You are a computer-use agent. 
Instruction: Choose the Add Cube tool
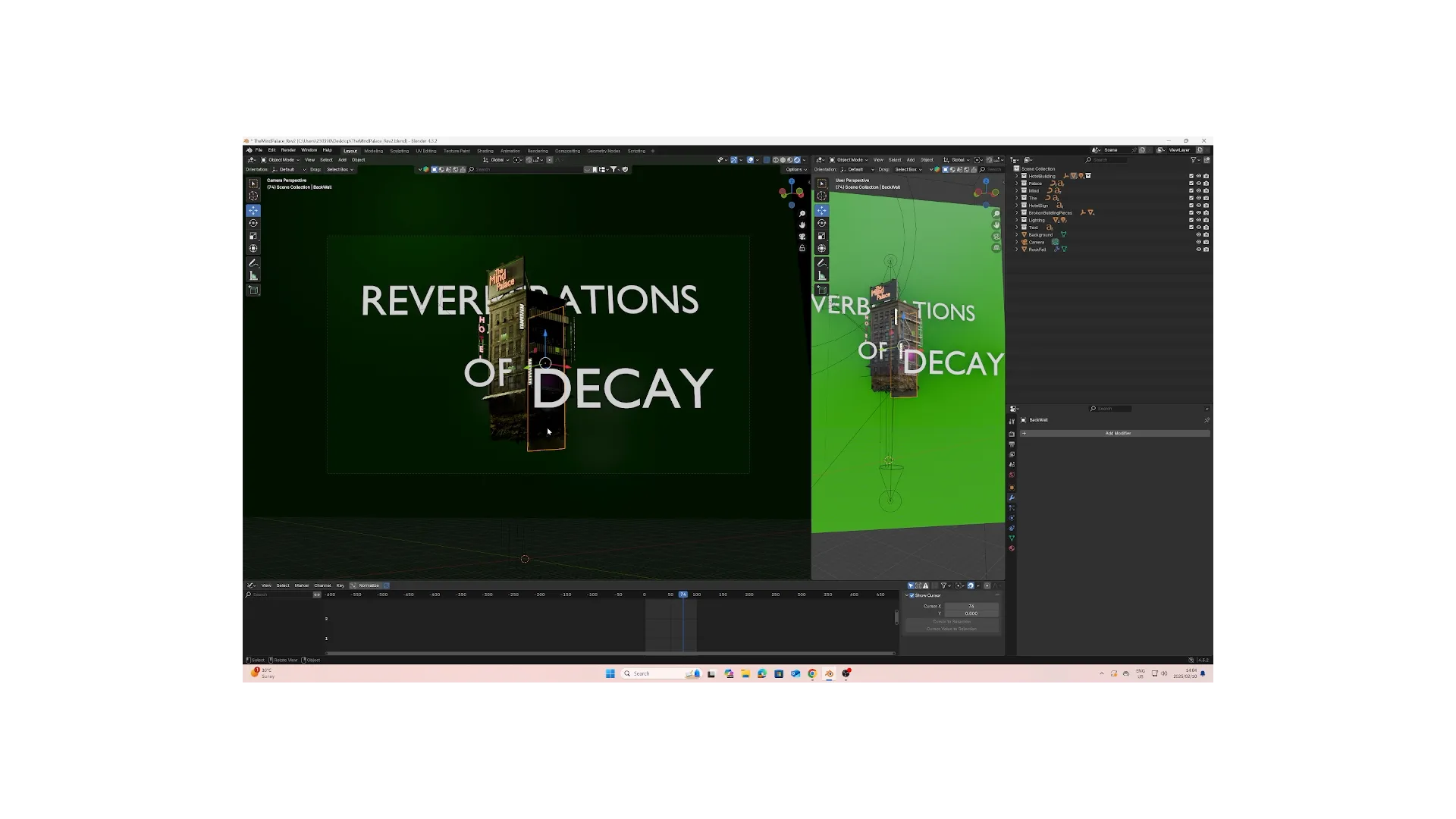[253, 290]
